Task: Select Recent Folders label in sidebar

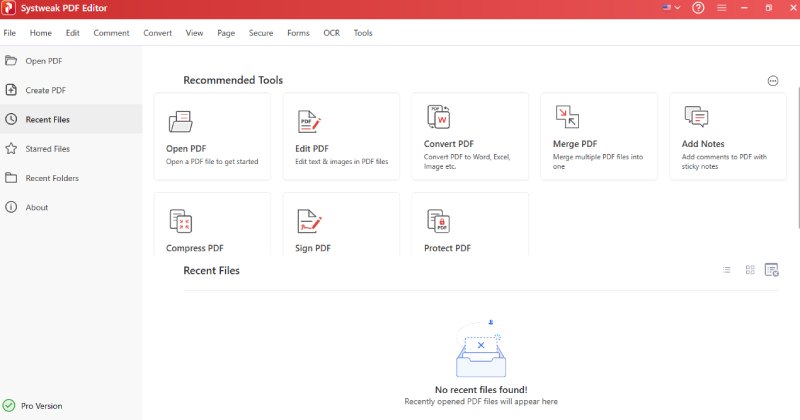Action: point(52,178)
